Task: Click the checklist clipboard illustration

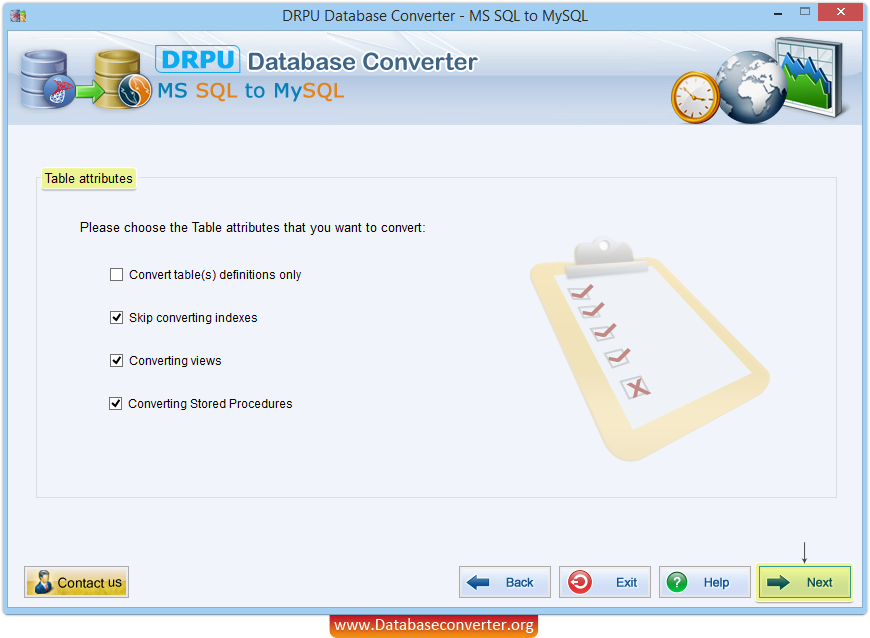Action: [649, 350]
